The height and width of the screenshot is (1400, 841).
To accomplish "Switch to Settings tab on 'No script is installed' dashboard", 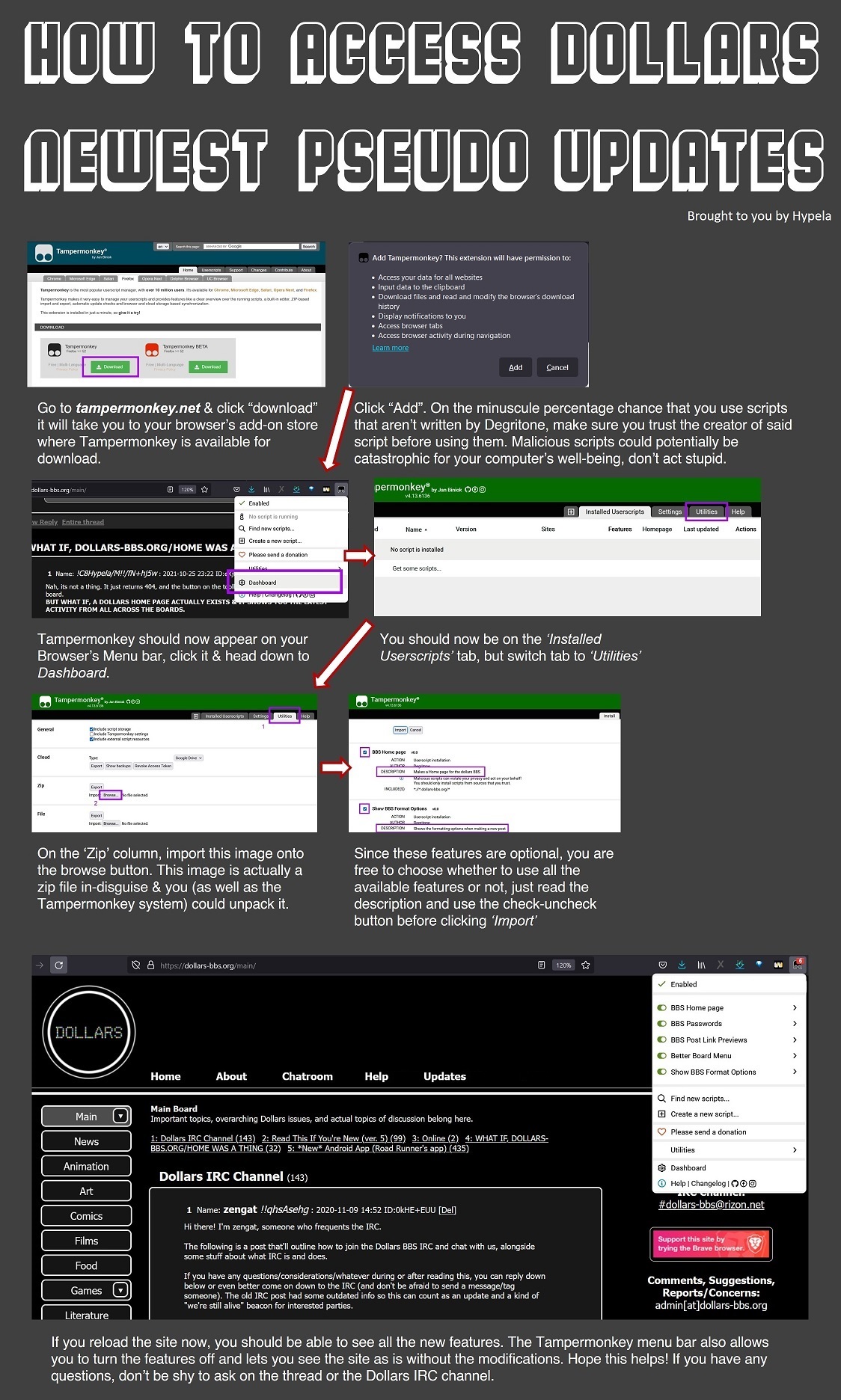I will [670, 512].
